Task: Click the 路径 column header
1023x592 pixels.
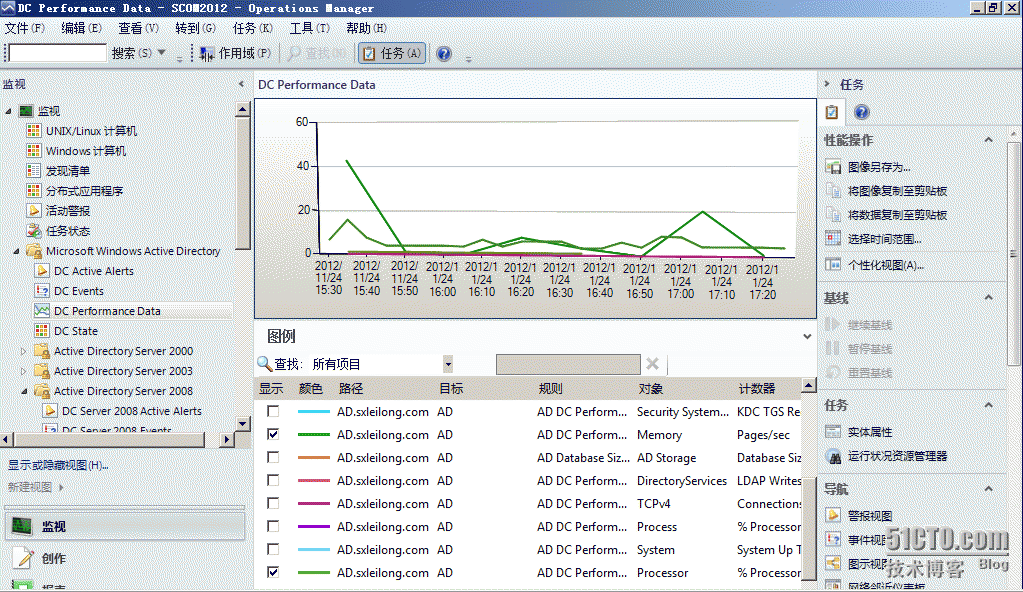Action: [x=351, y=389]
